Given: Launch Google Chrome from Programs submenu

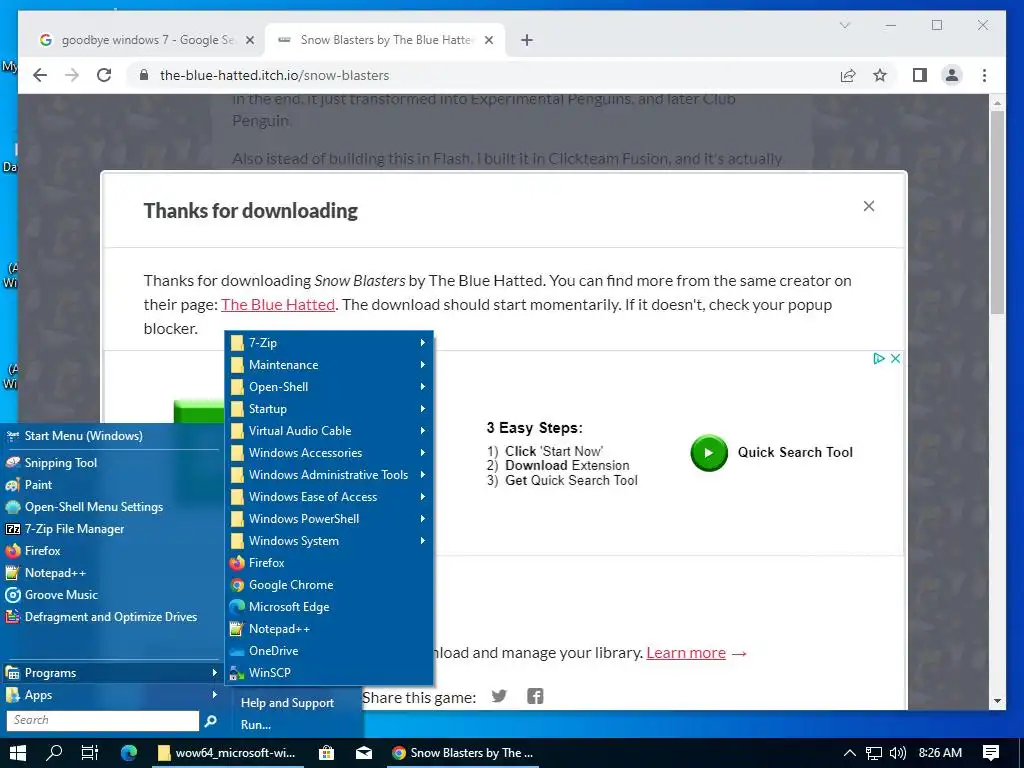Looking at the screenshot, I should 329,585.
